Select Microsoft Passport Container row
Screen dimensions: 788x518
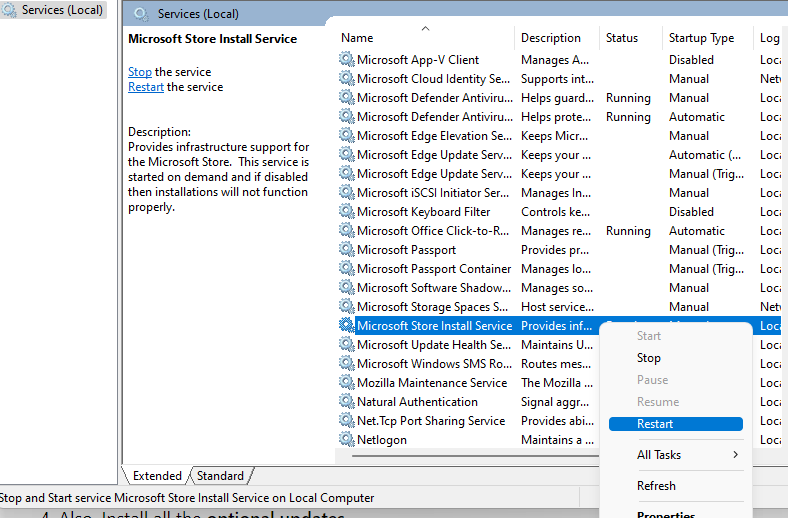click(x=558, y=268)
